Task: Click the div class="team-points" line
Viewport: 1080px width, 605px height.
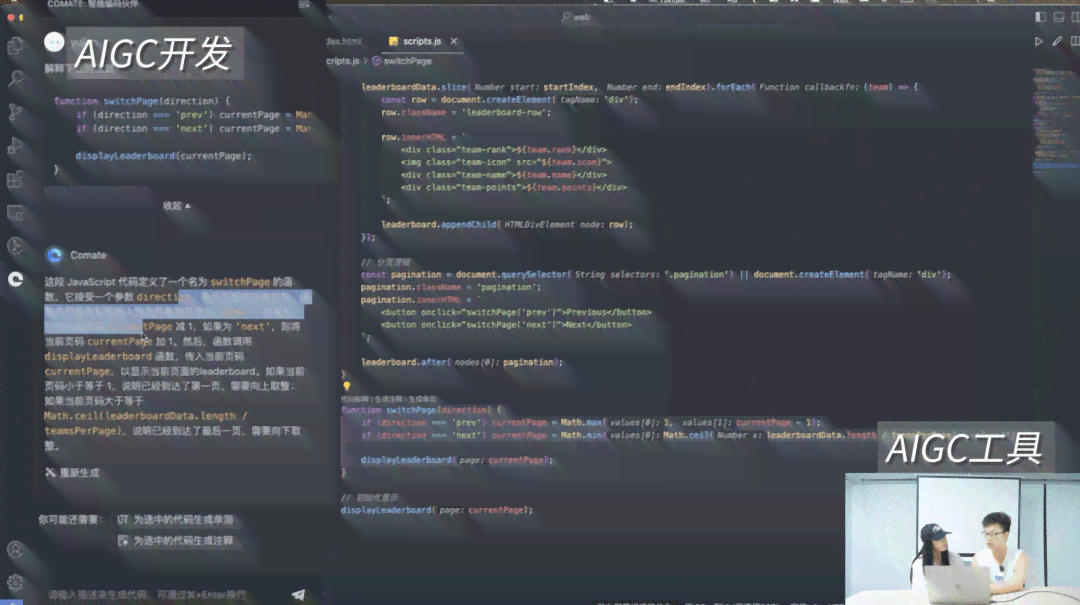Action: point(514,187)
